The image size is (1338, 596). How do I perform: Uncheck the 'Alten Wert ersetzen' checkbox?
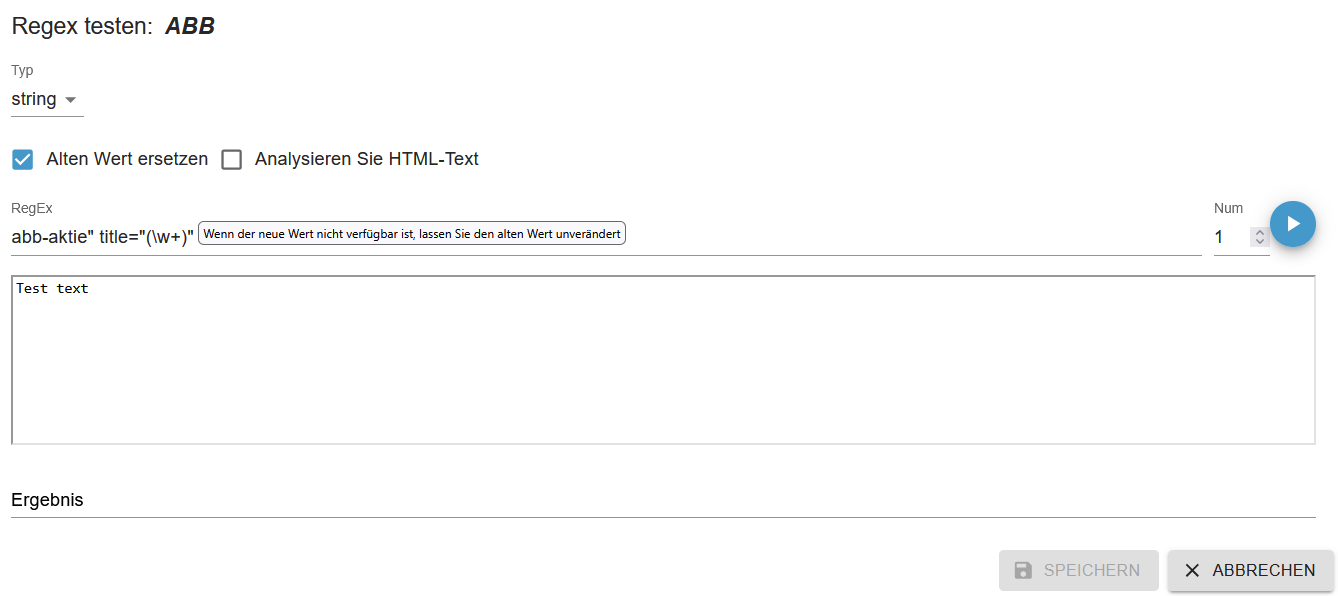[x=23, y=159]
